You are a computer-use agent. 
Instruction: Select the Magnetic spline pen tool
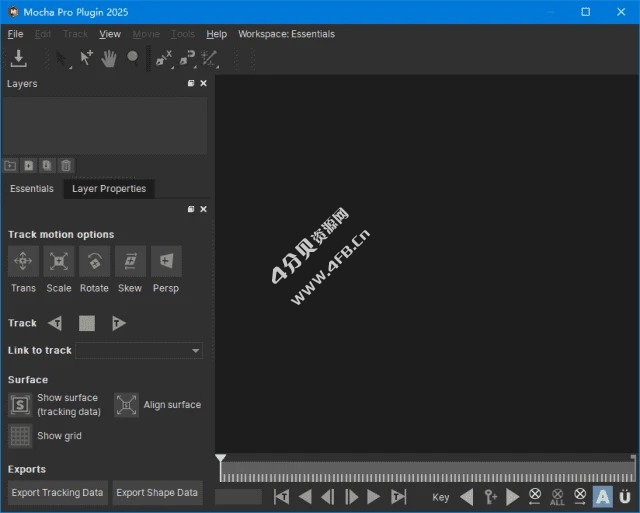[187, 58]
